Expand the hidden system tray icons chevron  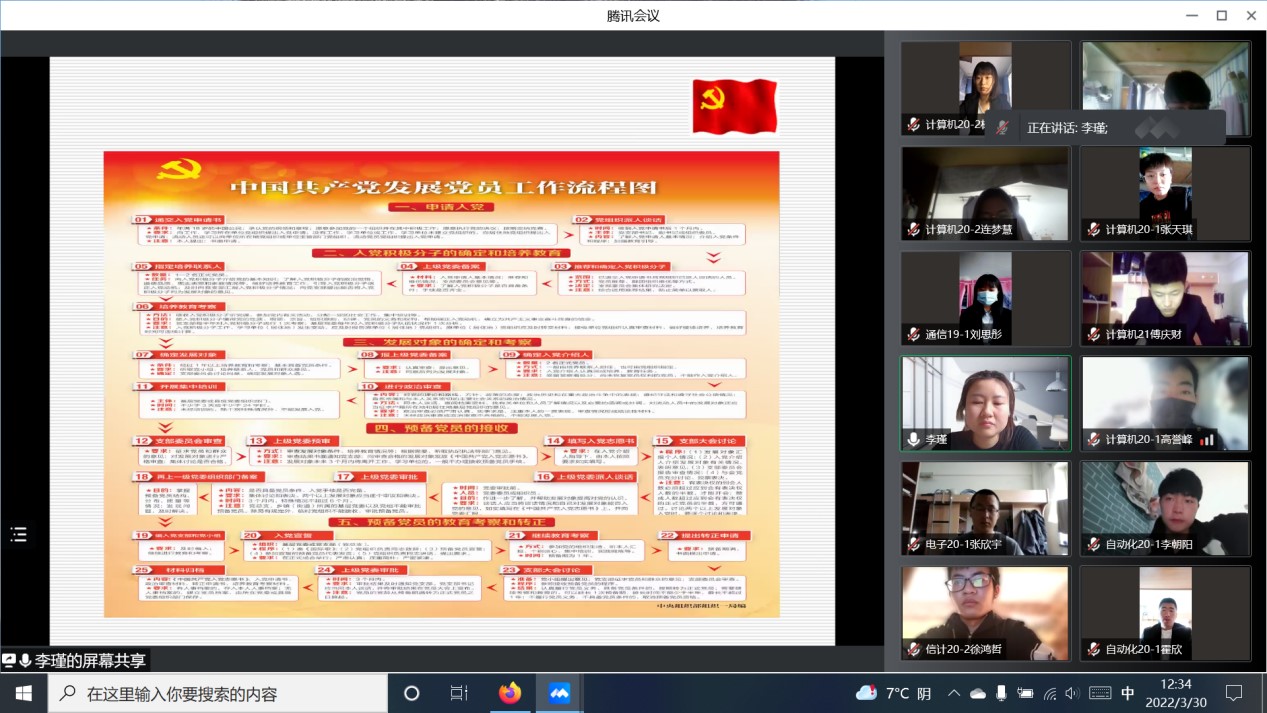pos(954,693)
